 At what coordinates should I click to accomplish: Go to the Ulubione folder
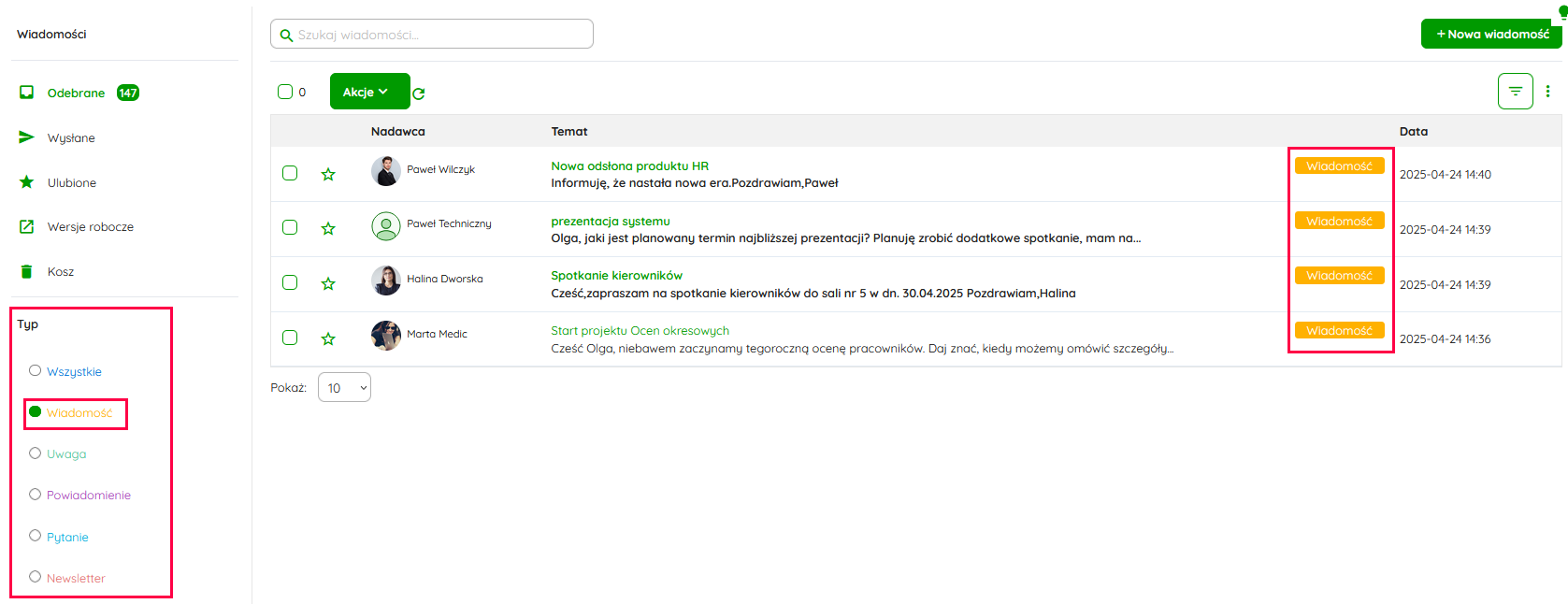click(71, 183)
